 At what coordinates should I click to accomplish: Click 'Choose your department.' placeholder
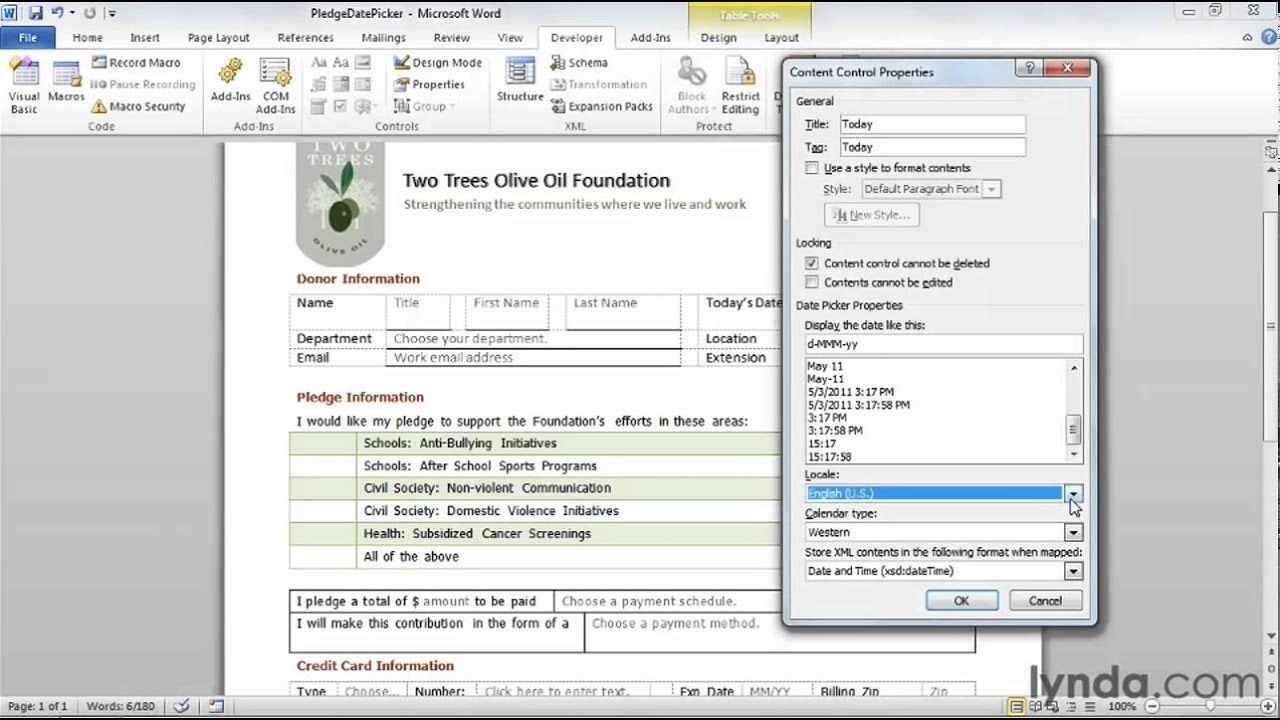tap(470, 338)
